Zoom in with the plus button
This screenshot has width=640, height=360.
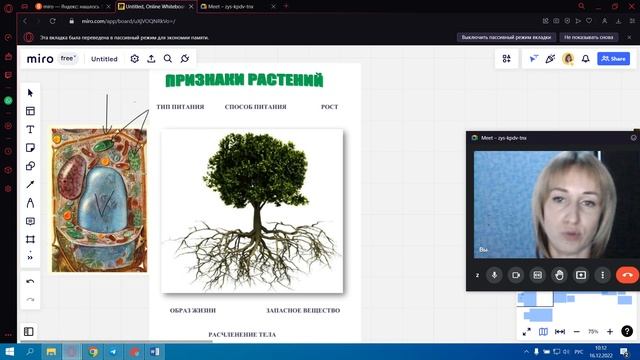pyautogui.click(x=610, y=332)
